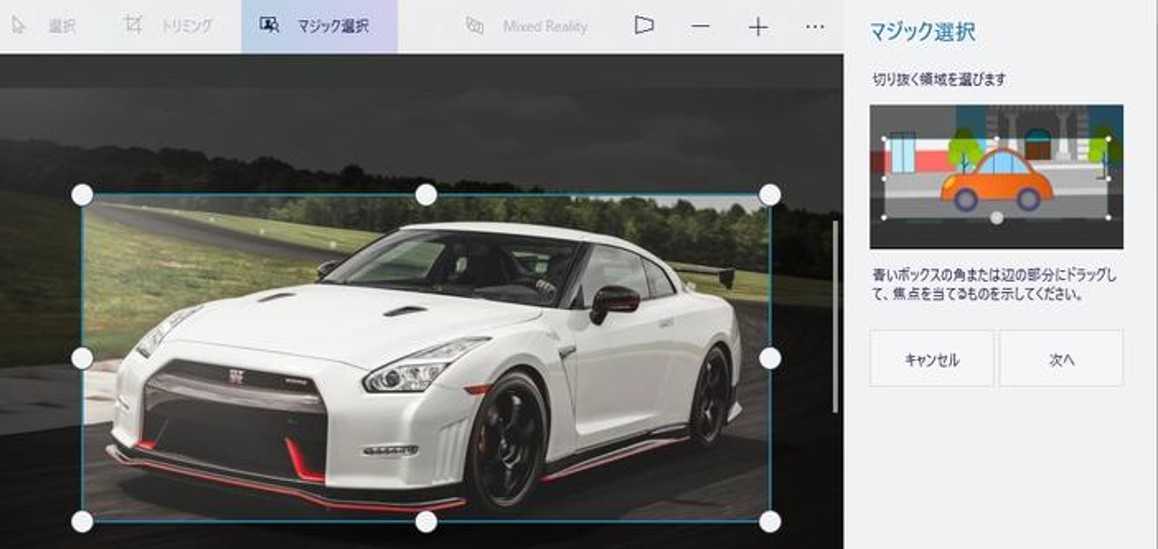Click the top-right selection box handle
The height and width of the screenshot is (549, 1158).
pos(770,194)
